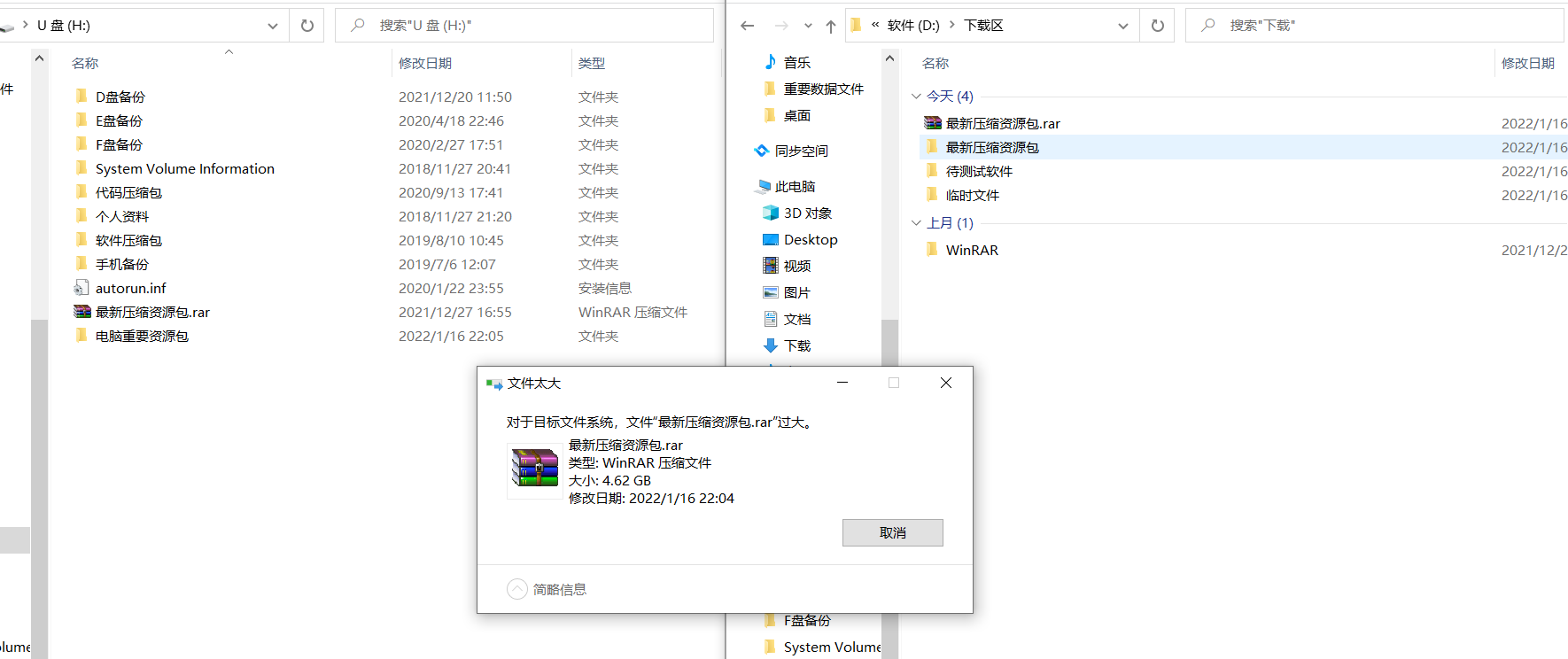Open 桌面 in the navigation pane
Image resolution: width=1568 pixels, height=659 pixels.
pos(797,115)
